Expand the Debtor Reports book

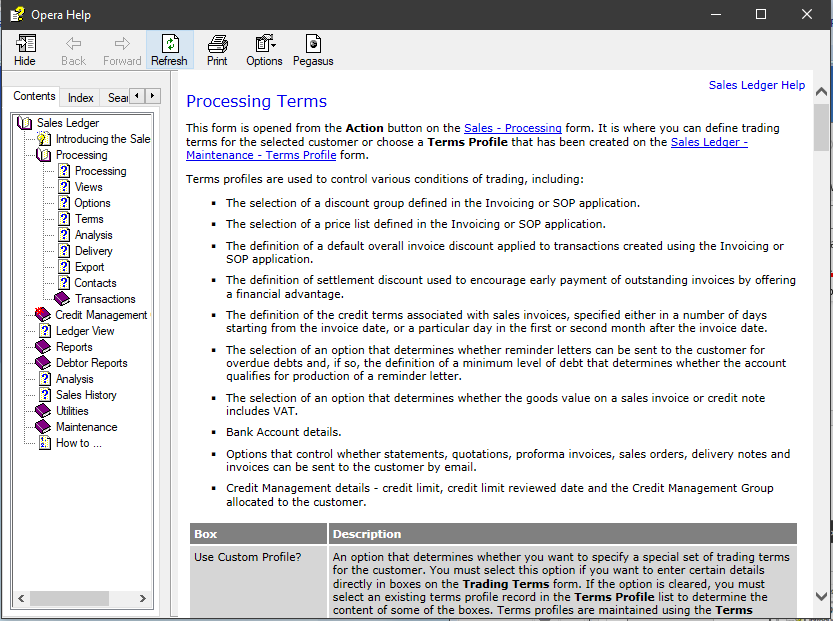tap(43, 363)
